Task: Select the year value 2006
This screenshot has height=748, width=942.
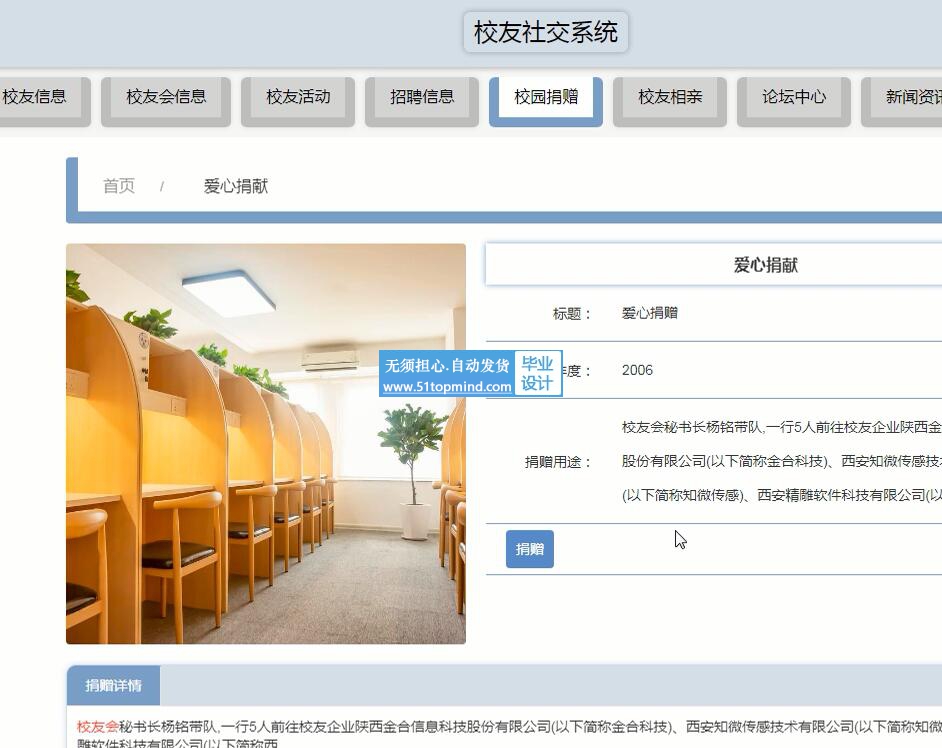Action: pyautogui.click(x=637, y=370)
